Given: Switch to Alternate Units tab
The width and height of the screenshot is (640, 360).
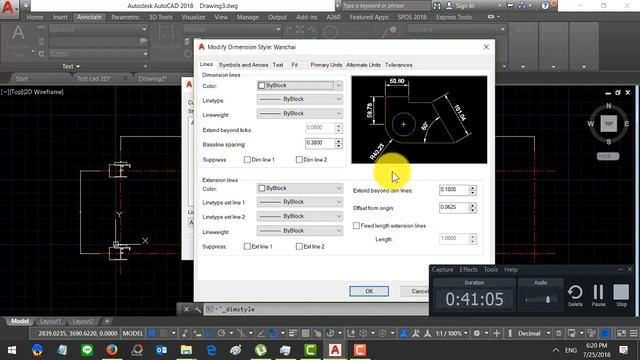Looking at the screenshot, I should (363, 65).
